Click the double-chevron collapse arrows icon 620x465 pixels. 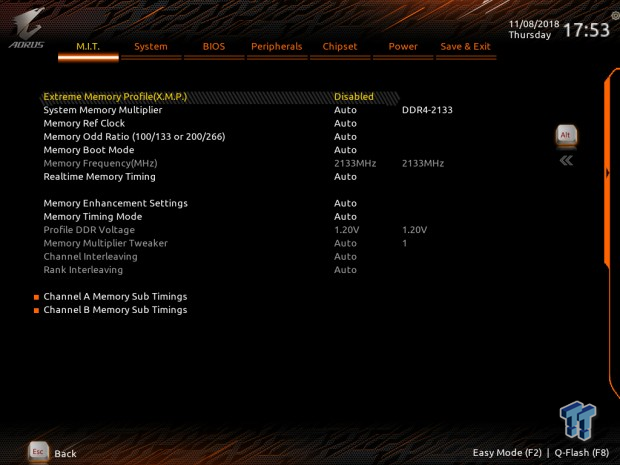click(566, 161)
